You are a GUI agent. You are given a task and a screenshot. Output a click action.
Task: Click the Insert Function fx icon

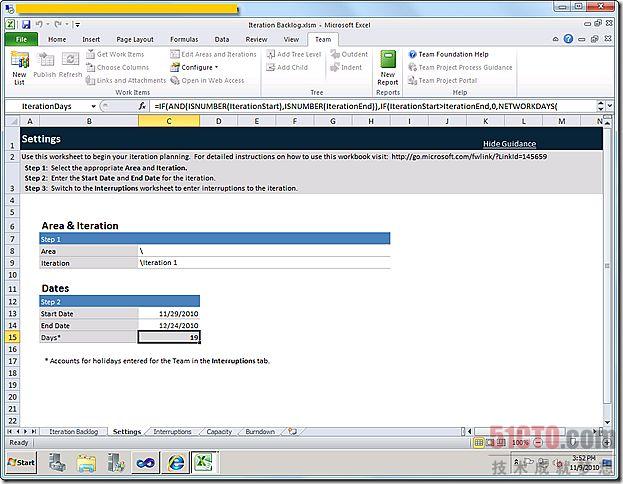[142, 106]
